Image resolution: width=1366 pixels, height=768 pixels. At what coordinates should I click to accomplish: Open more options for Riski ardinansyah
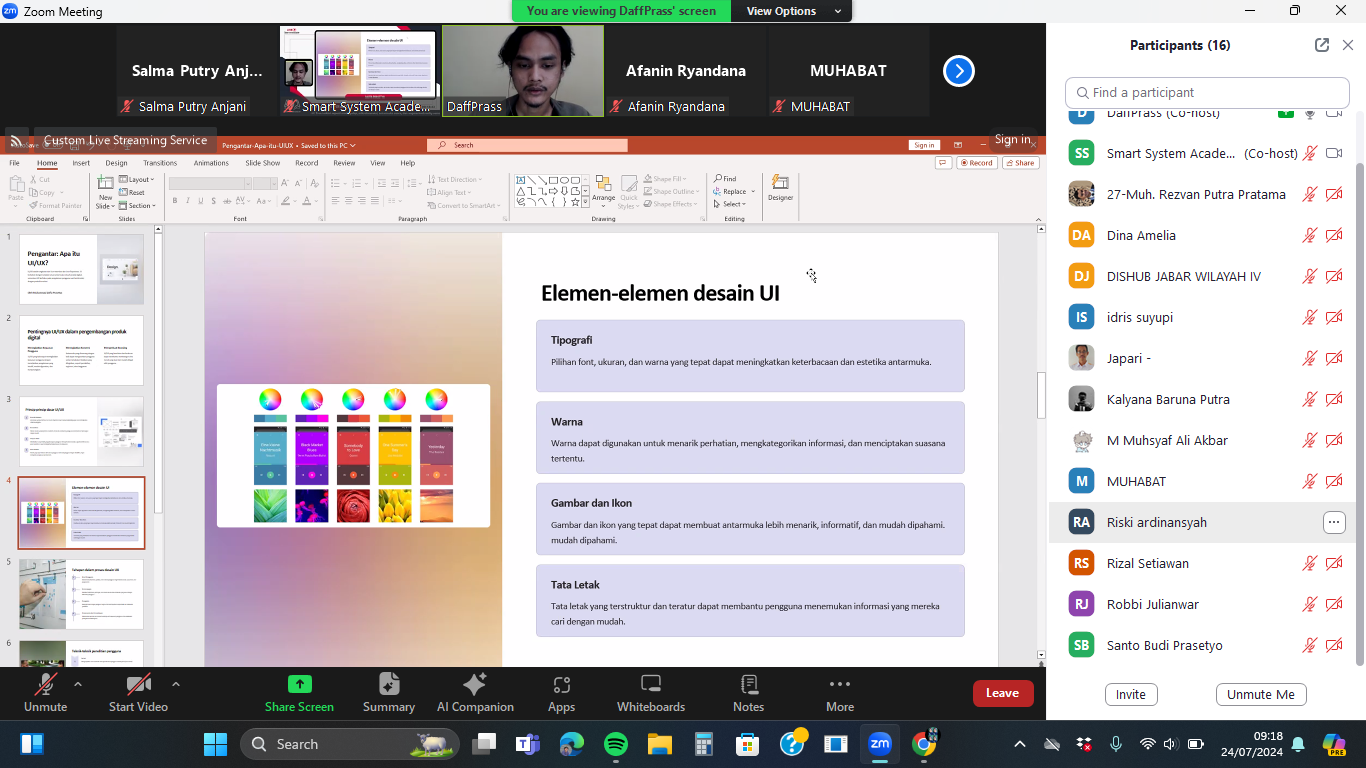pyautogui.click(x=1334, y=522)
